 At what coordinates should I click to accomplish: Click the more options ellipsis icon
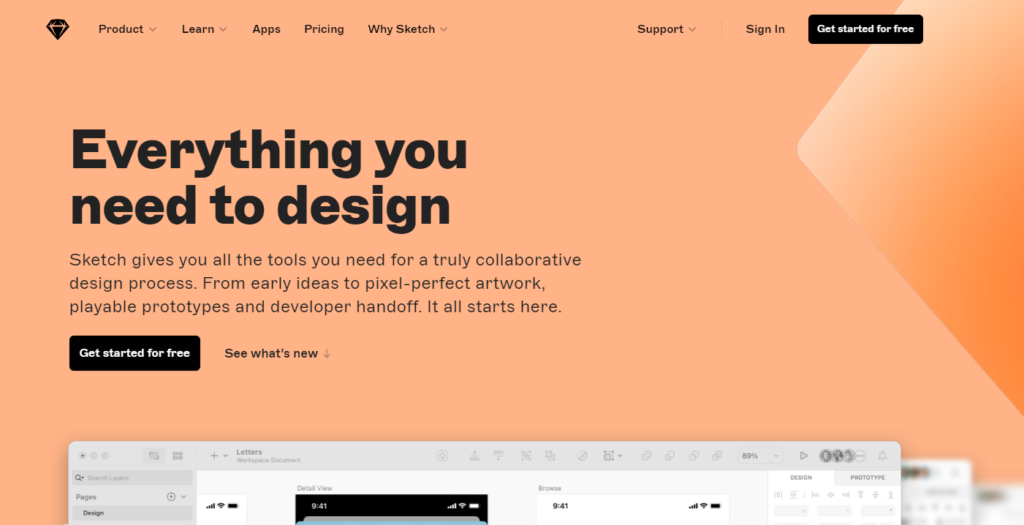(x=860, y=456)
